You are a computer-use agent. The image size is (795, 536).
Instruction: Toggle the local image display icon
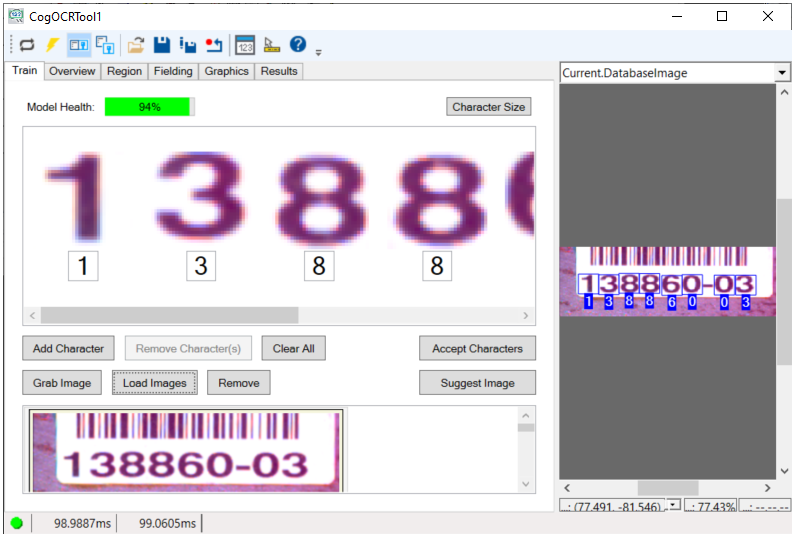point(79,45)
